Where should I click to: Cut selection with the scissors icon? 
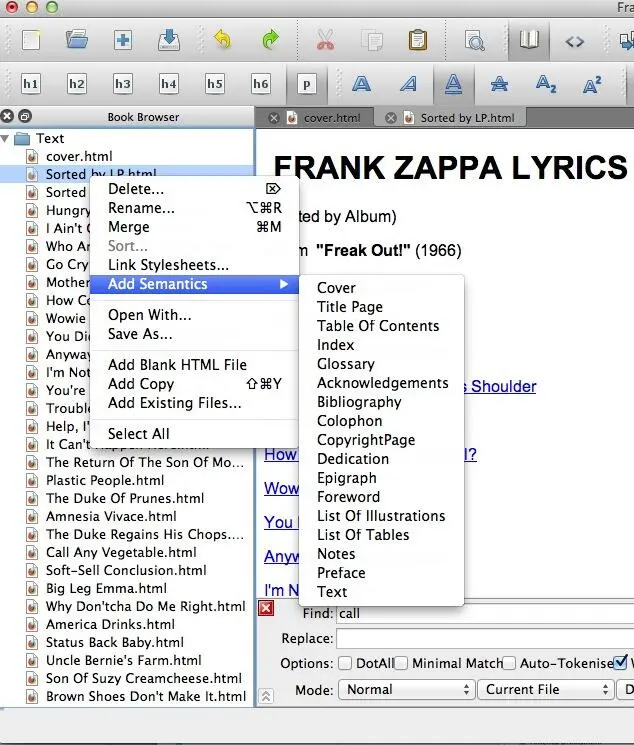pyautogui.click(x=326, y=40)
